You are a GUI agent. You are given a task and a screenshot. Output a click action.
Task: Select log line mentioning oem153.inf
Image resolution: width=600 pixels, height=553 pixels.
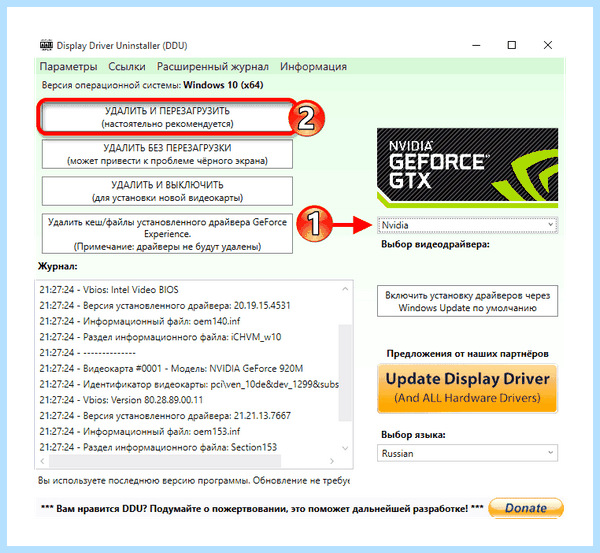[140, 431]
